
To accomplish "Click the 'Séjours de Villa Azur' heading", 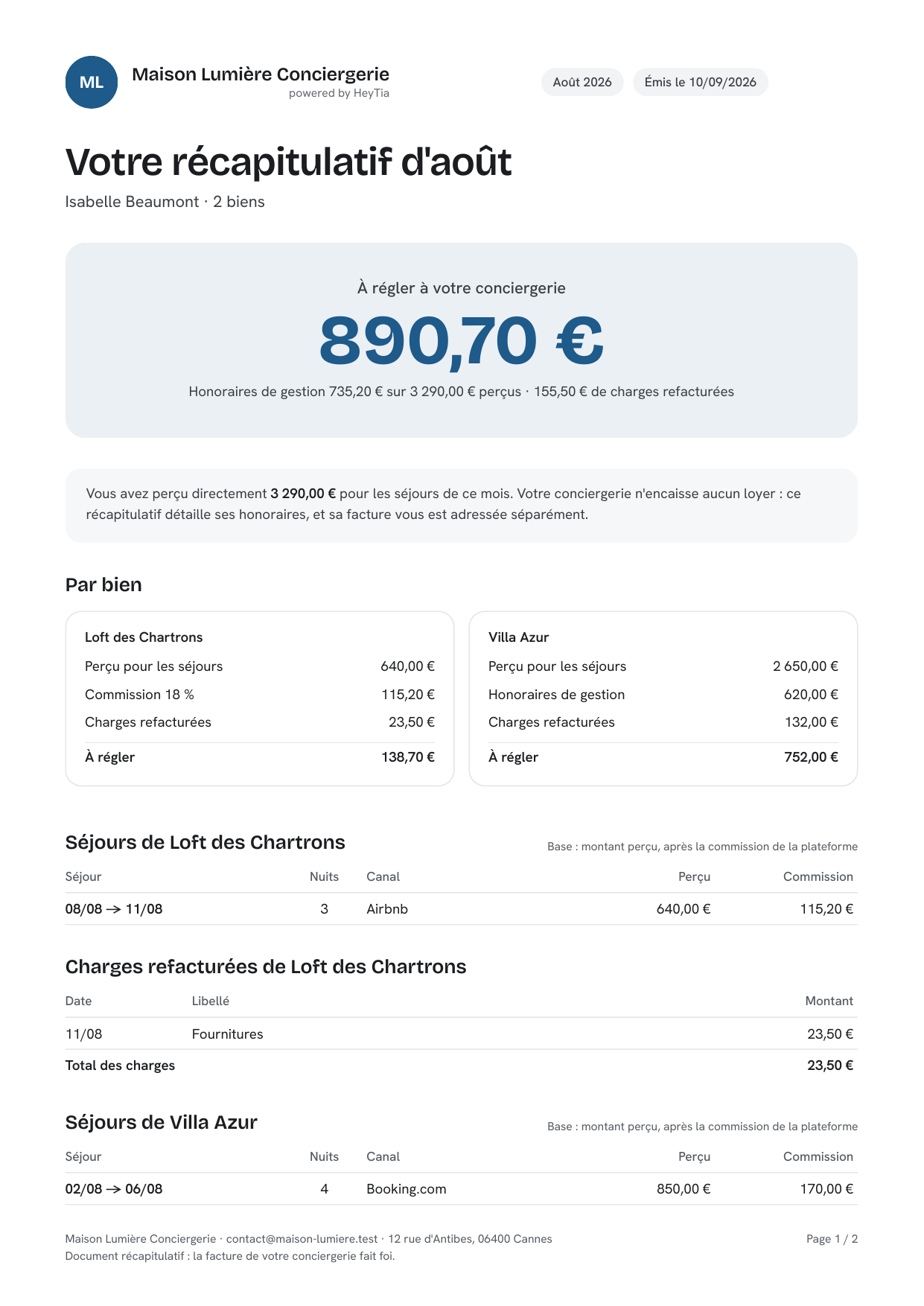I will point(162,1122).
